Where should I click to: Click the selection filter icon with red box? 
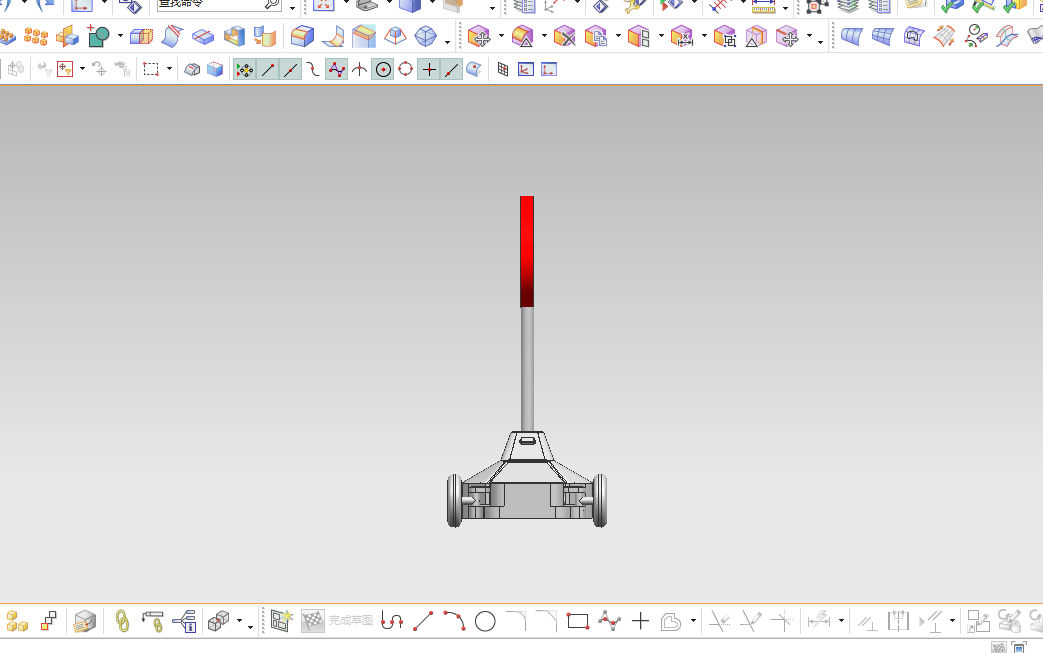coord(65,69)
